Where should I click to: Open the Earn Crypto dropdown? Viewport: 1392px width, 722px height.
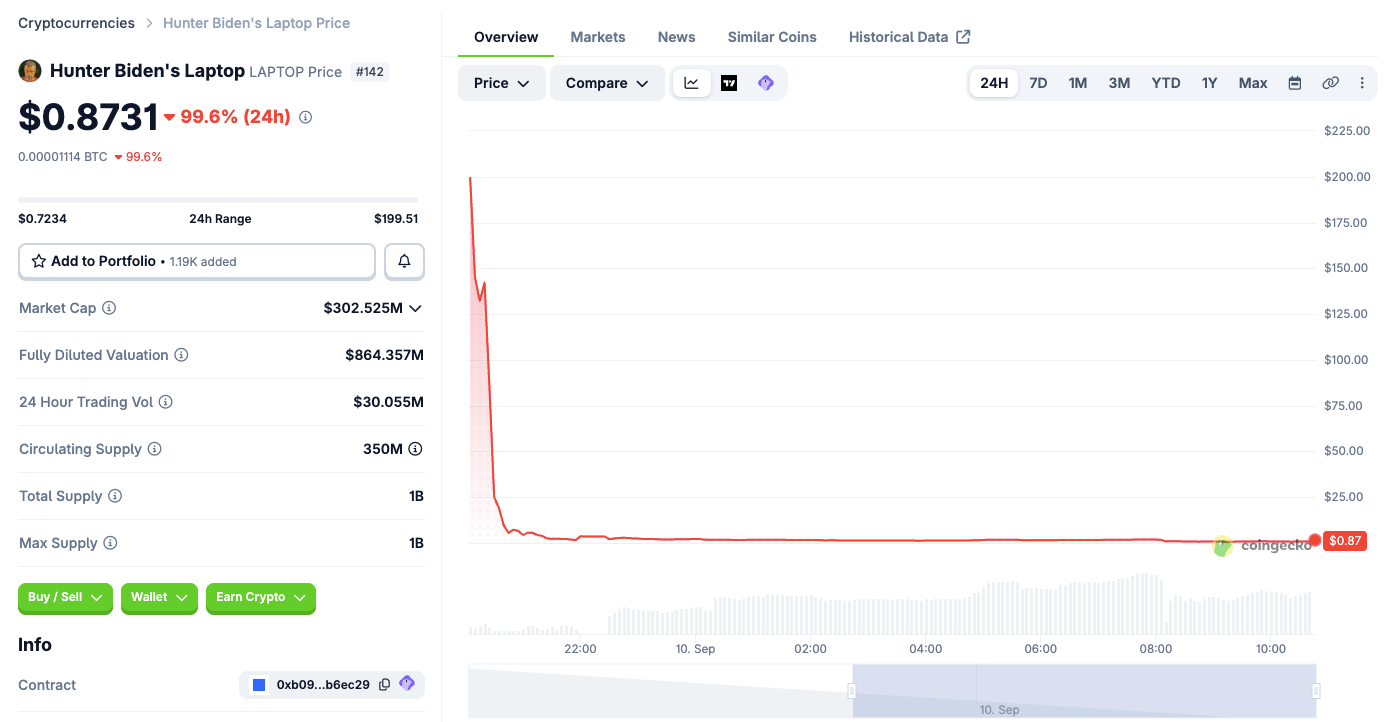pos(261,597)
